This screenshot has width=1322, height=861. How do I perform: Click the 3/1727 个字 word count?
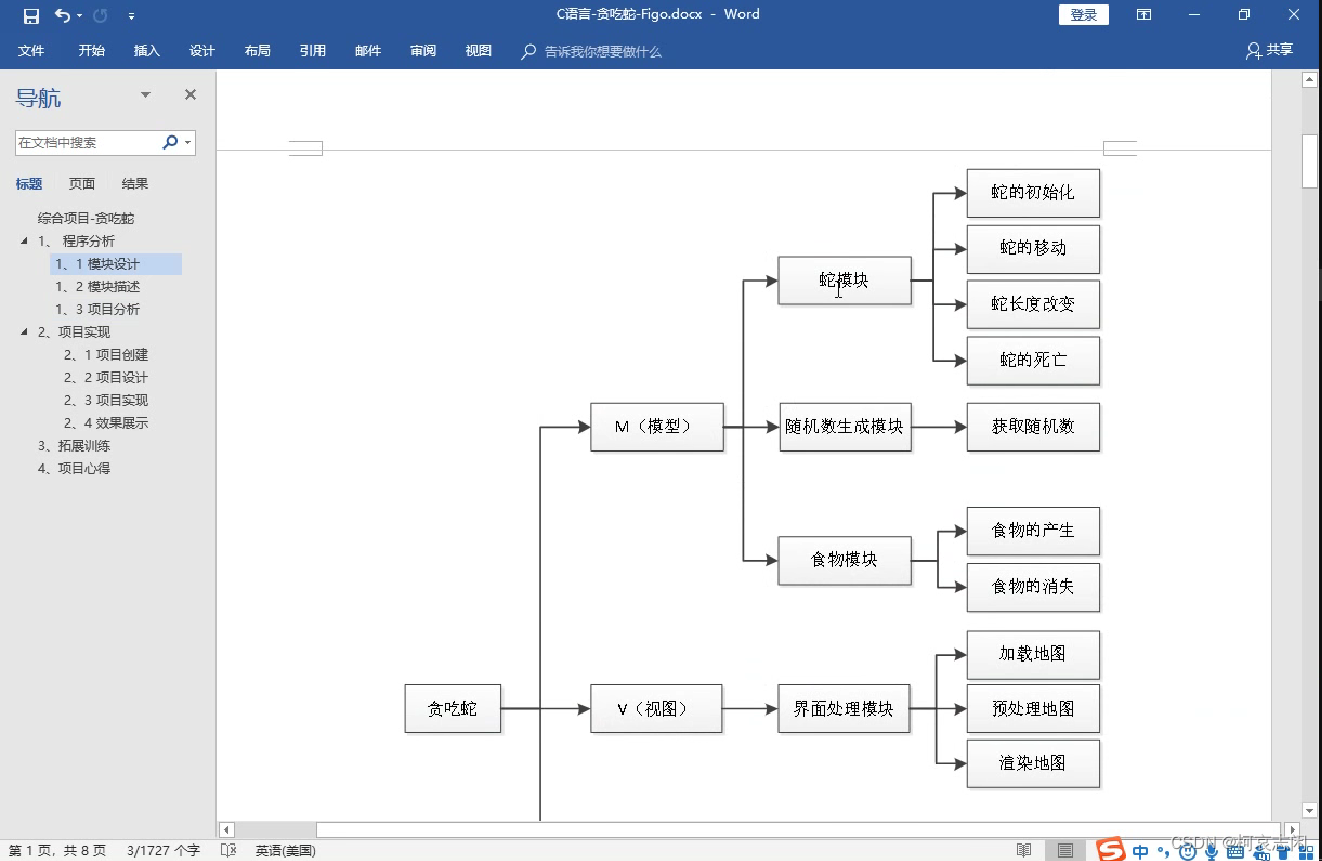(163, 851)
